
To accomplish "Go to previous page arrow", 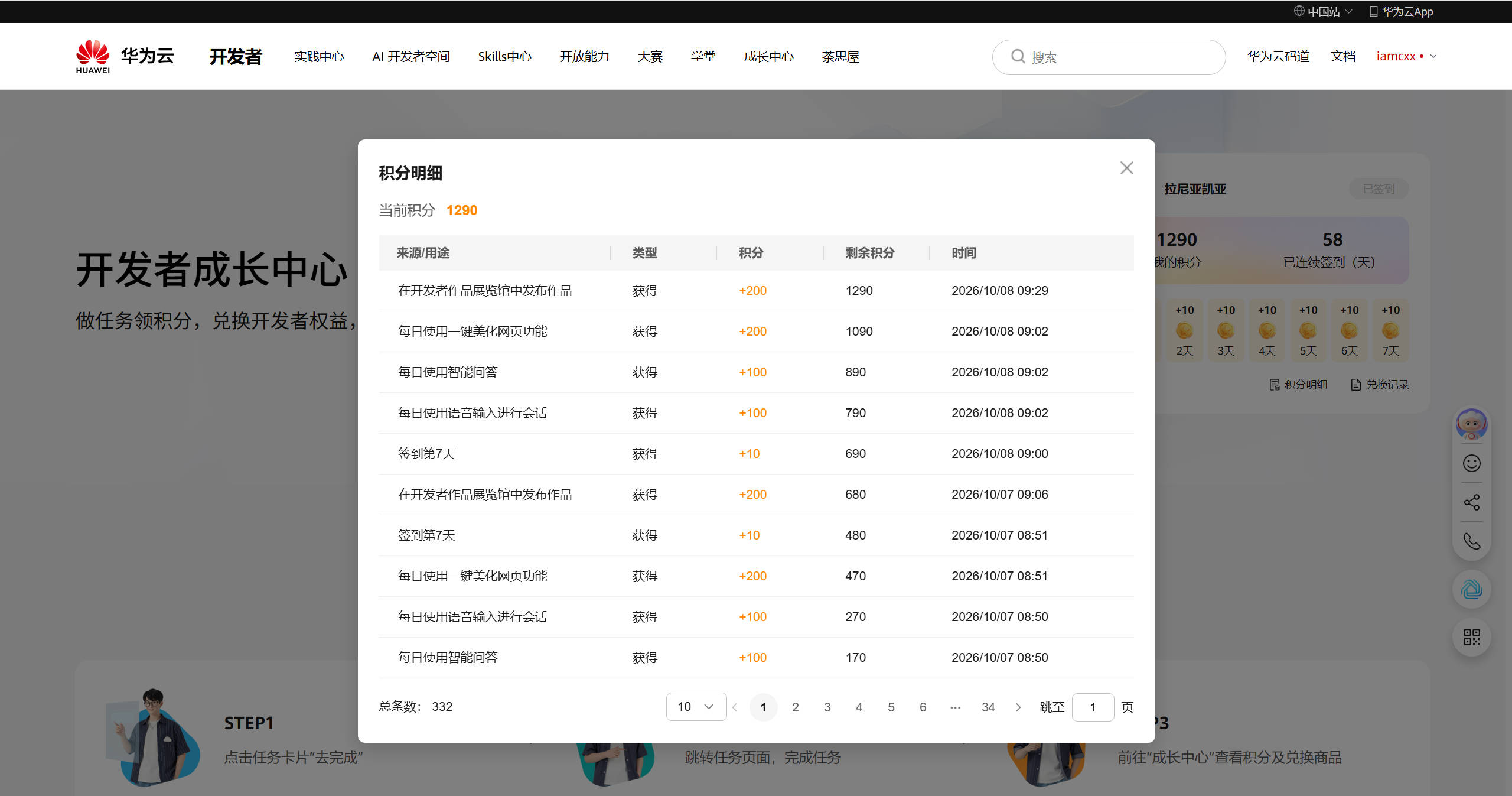I will click(x=735, y=707).
